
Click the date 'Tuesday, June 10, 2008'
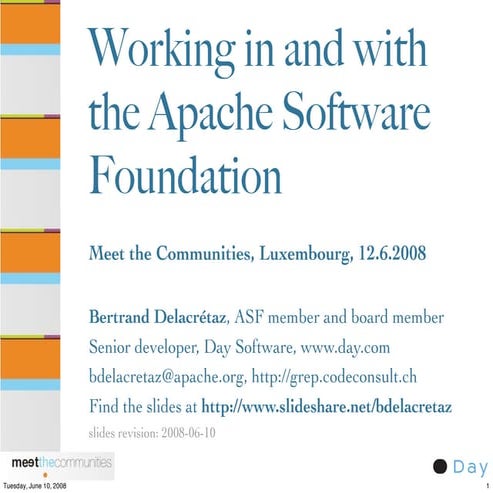[35, 485]
